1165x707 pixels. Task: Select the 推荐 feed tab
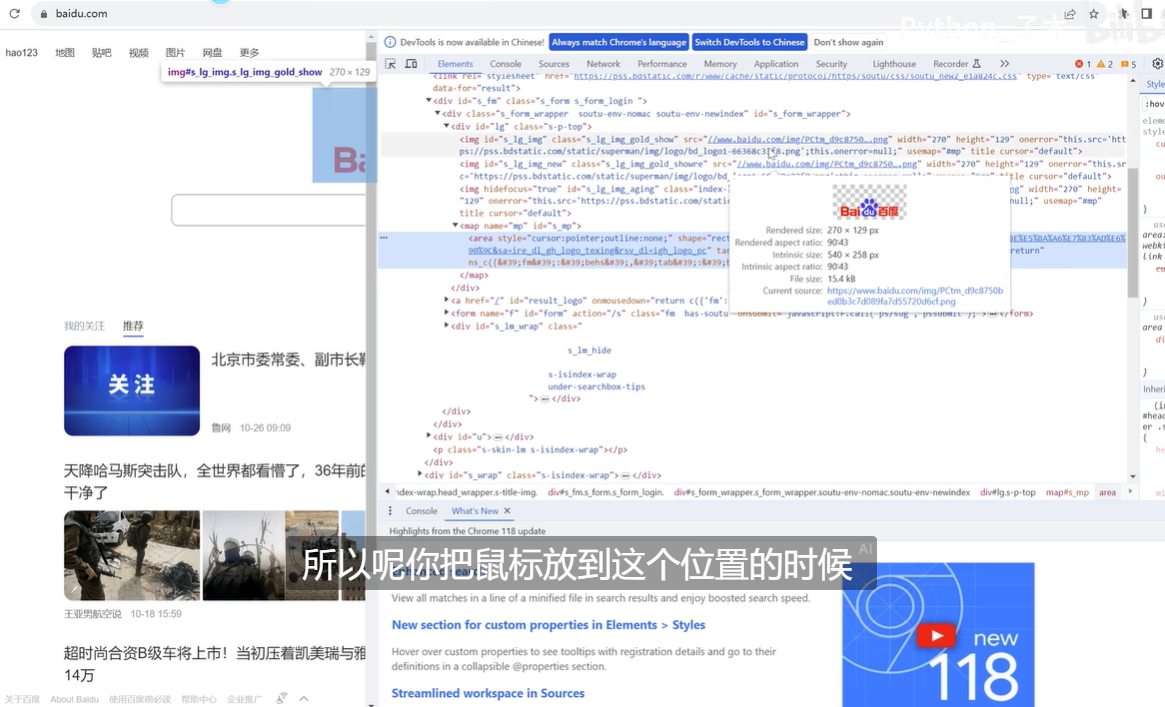pos(133,326)
